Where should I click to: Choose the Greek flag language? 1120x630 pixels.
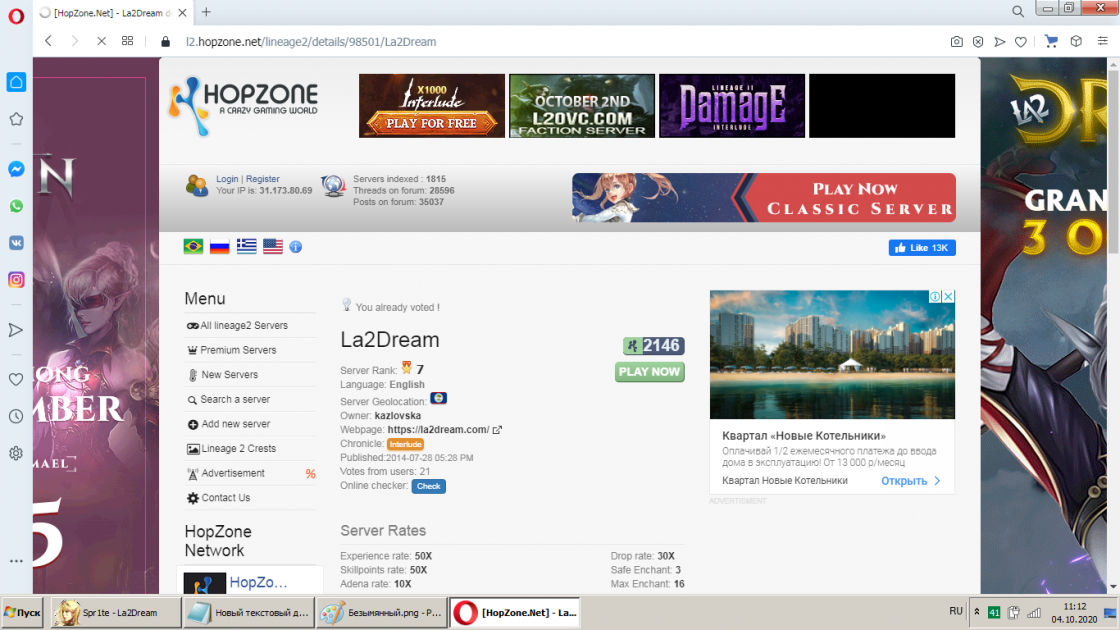[x=246, y=247]
